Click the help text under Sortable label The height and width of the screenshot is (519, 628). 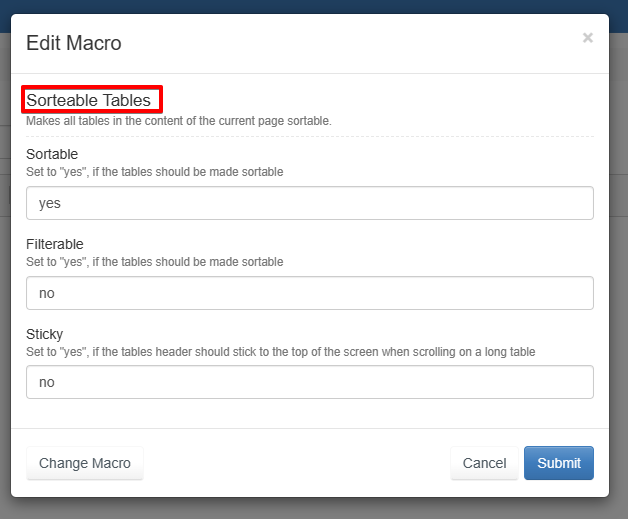coord(155,172)
